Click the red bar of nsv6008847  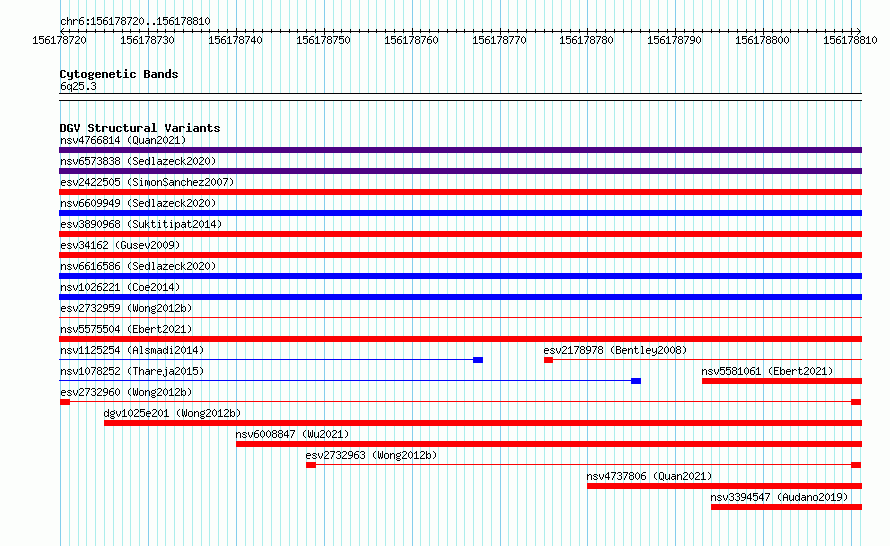click(549, 444)
